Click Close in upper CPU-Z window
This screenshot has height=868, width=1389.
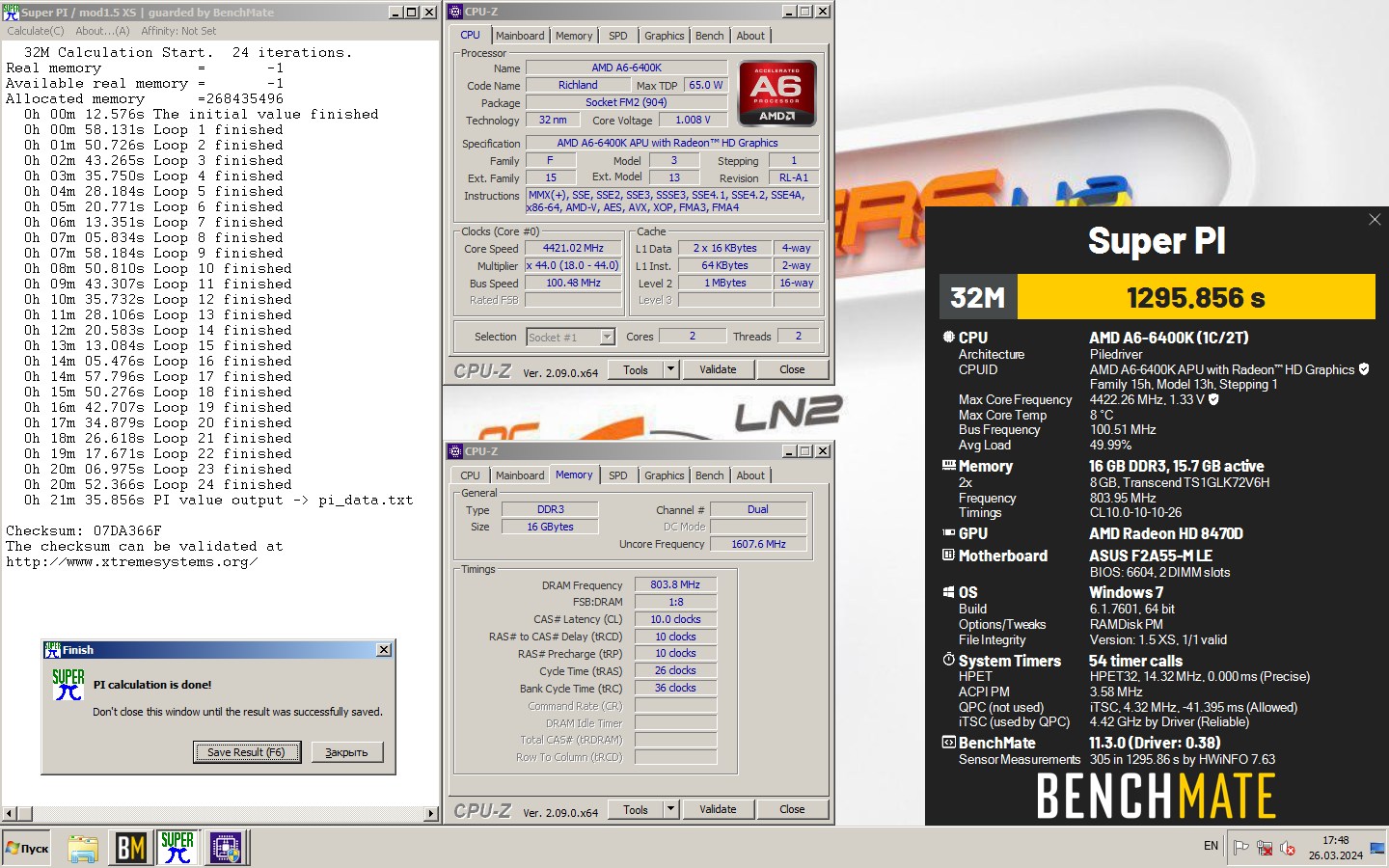[x=792, y=369]
